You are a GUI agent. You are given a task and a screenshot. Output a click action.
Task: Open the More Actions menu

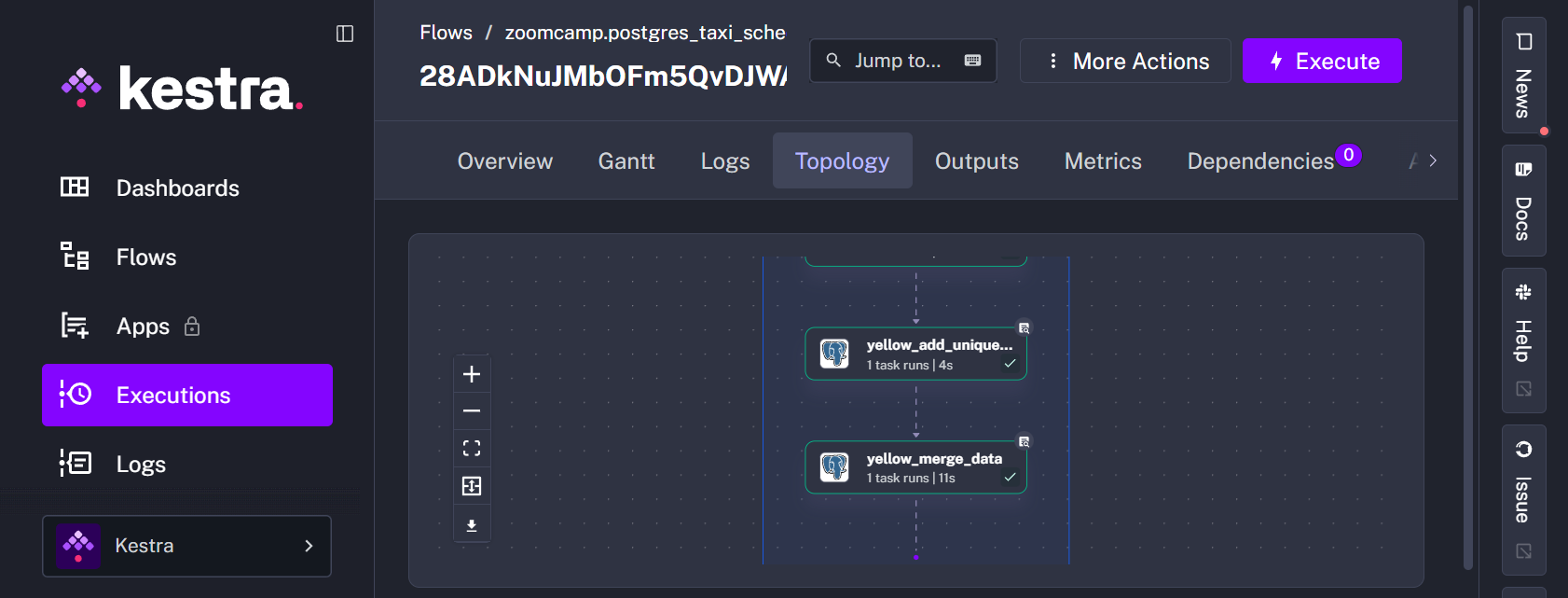pos(1125,61)
